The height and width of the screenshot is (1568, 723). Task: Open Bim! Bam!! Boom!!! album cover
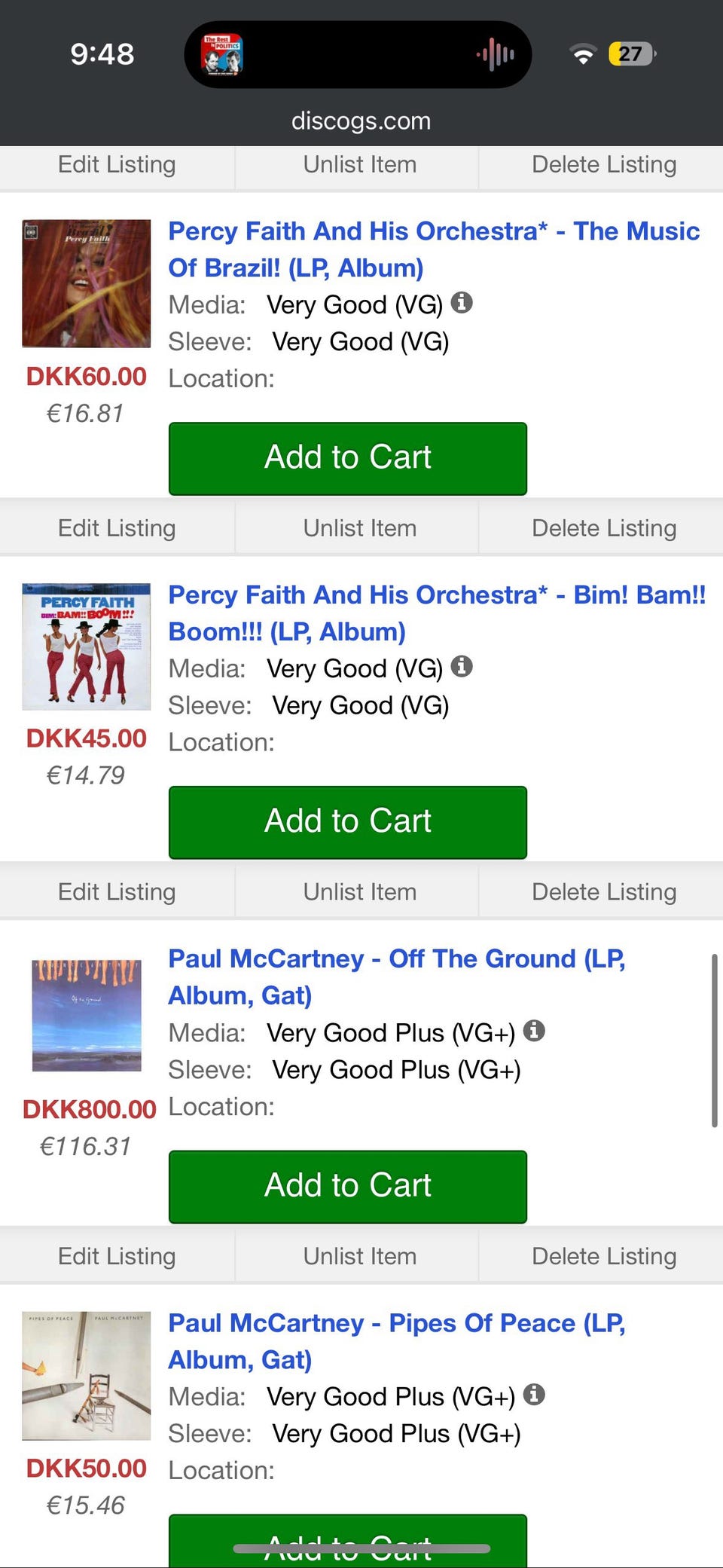coord(87,646)
